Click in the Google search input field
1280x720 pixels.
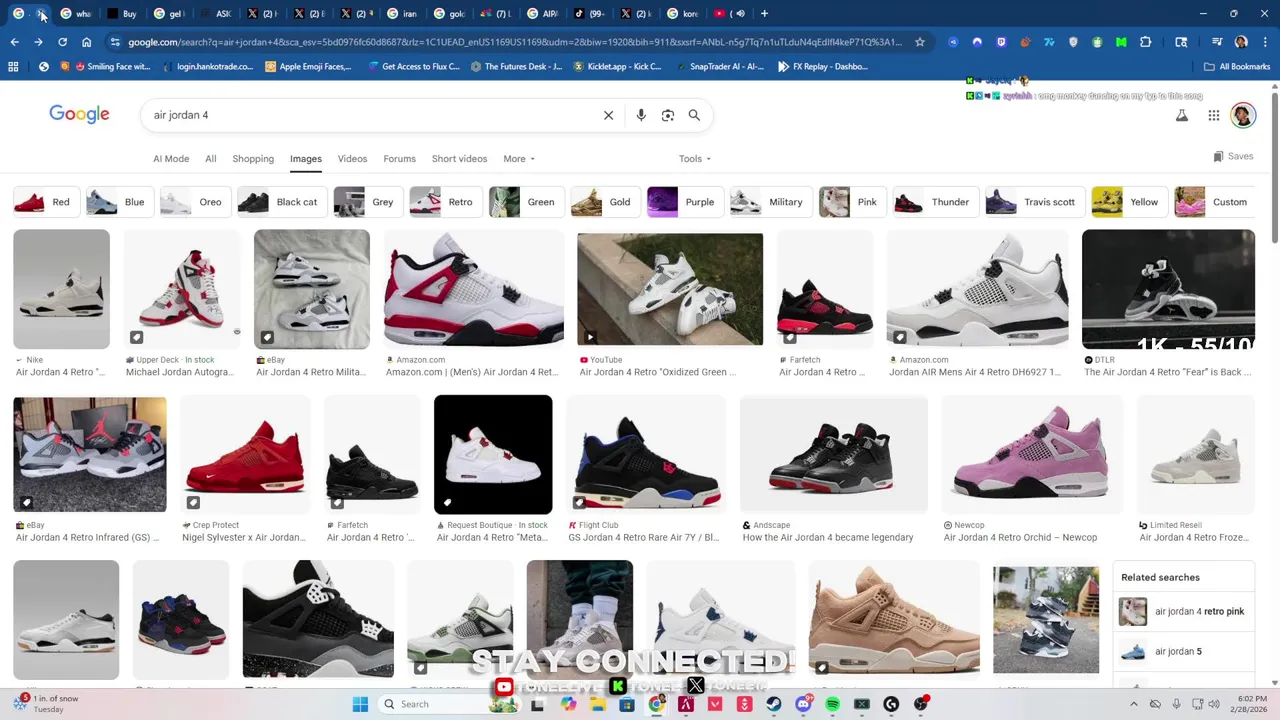370,115
